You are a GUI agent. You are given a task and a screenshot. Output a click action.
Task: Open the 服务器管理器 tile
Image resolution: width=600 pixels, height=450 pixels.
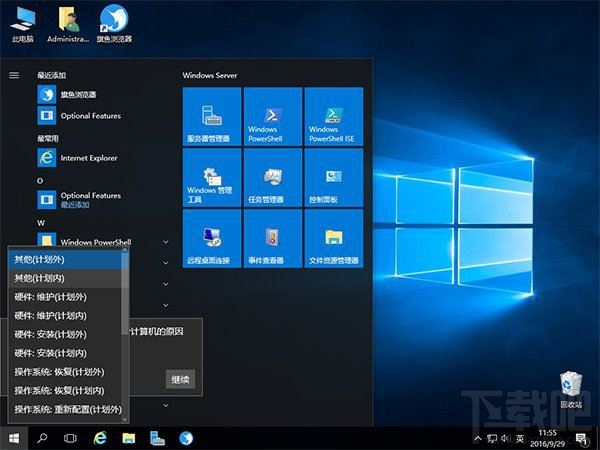(212, 116)
